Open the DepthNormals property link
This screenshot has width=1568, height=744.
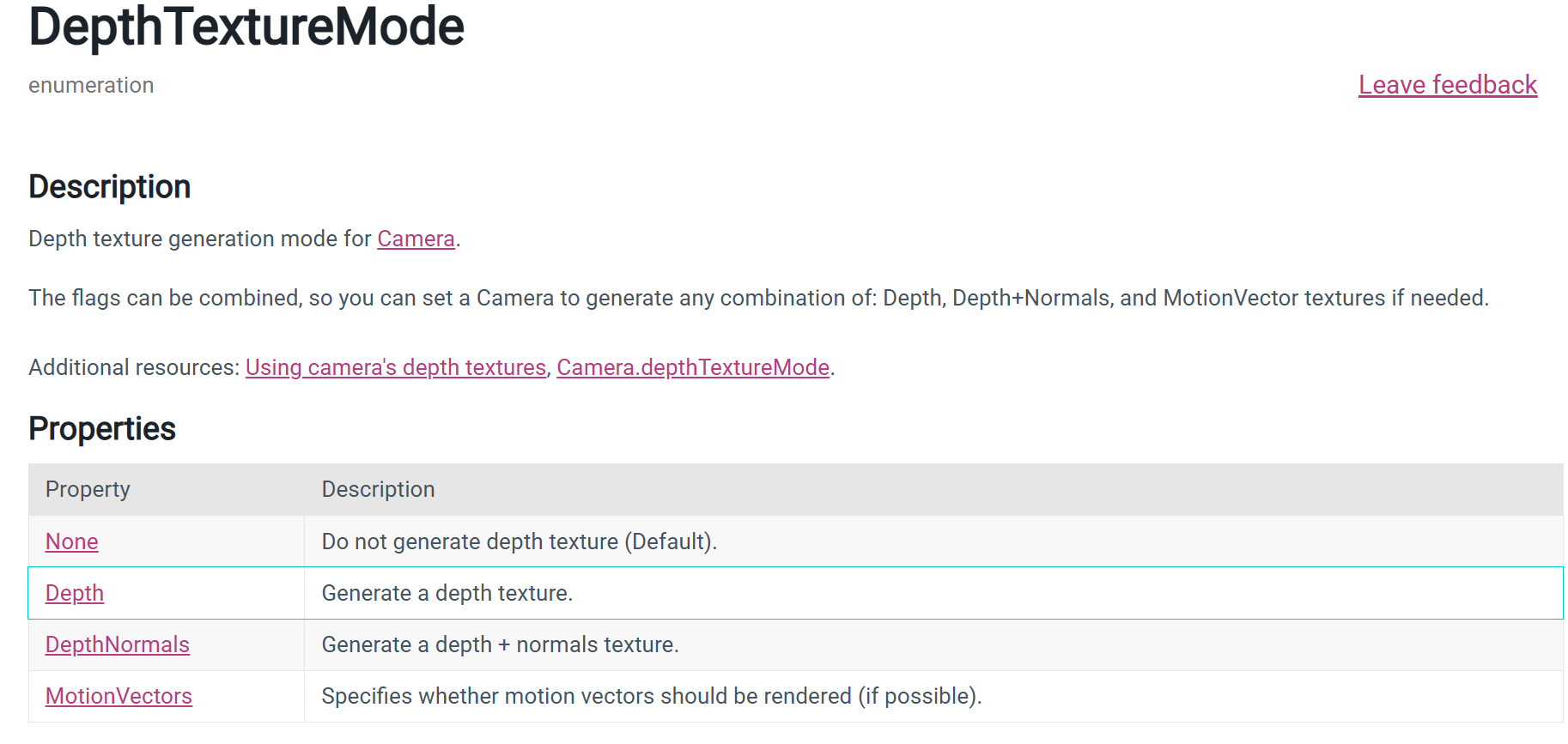tap(118, 644)
